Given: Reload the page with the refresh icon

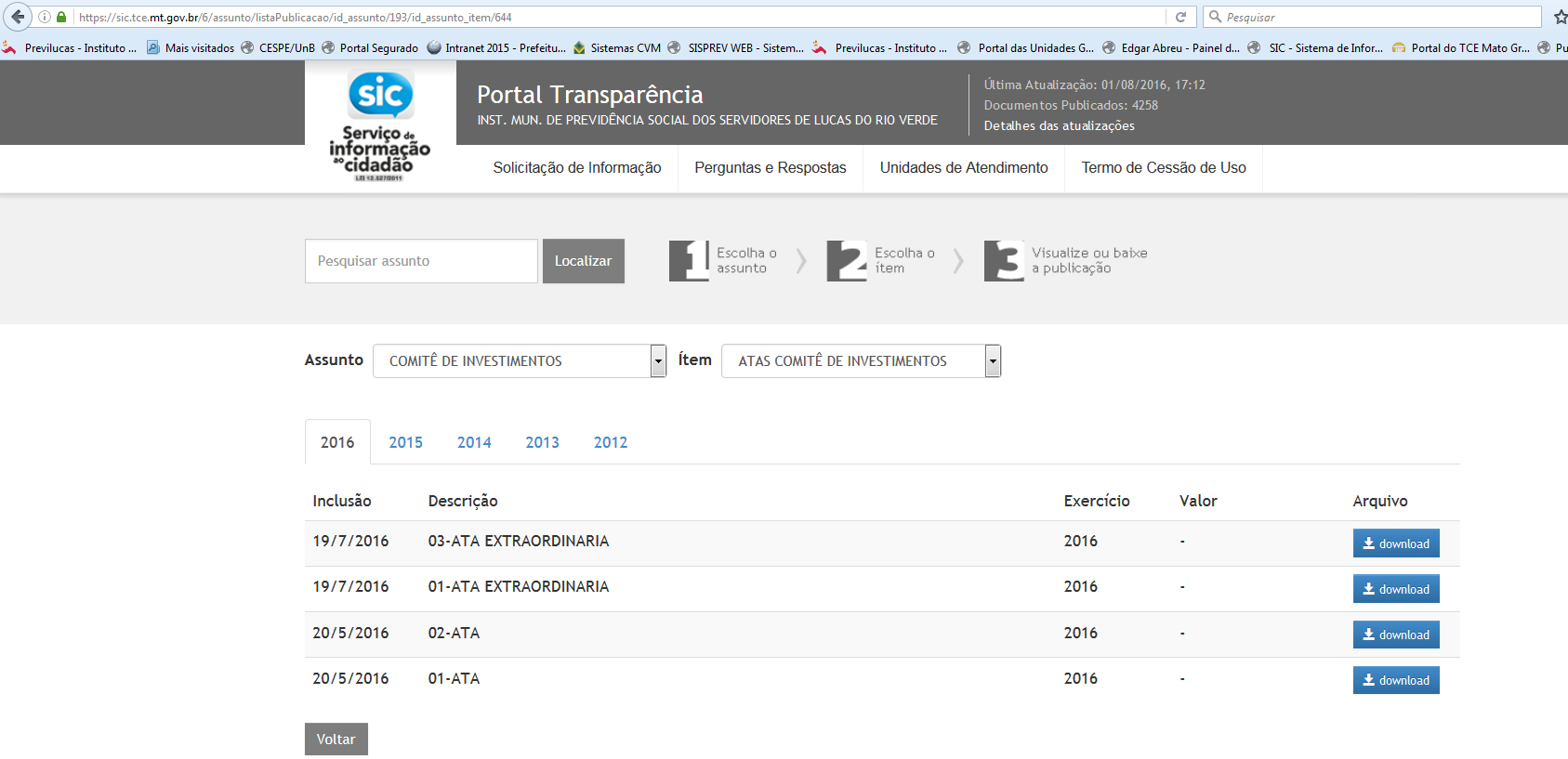Looking at the screenshot, I should [1180, 17].
